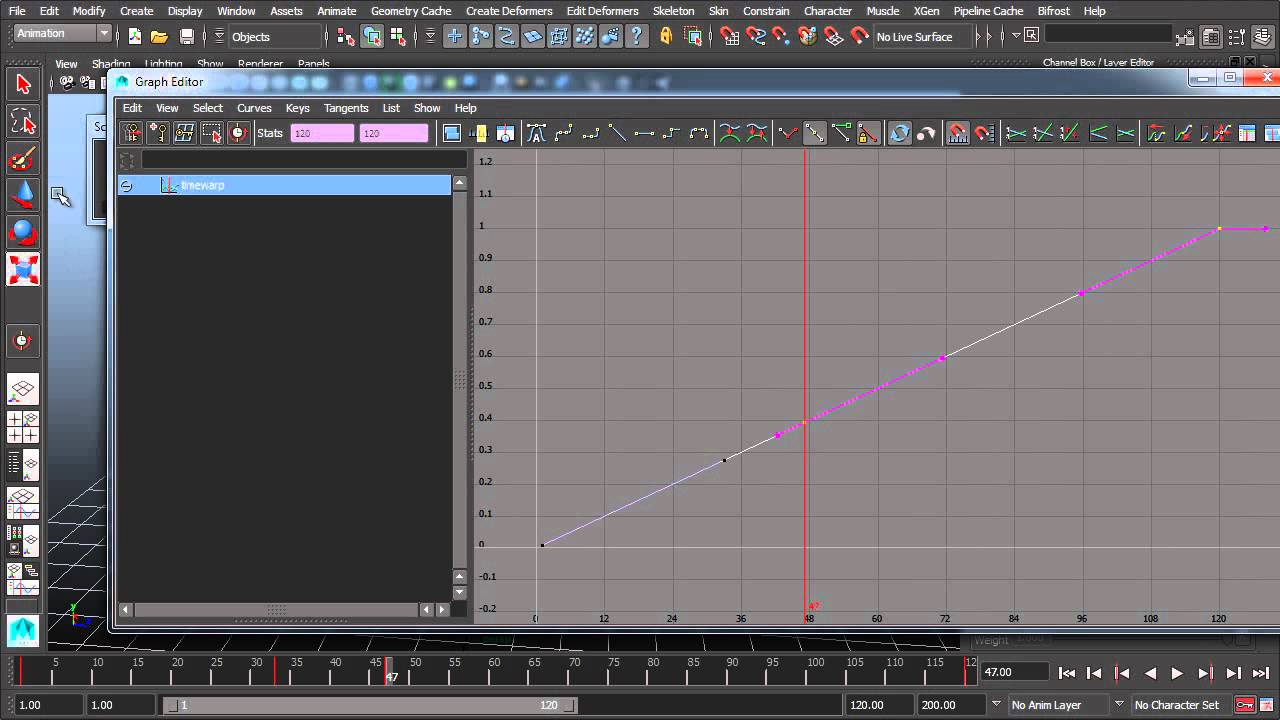The image size is (1280, 720).
Task: Toggle Time Snap magnet icon
Action: (x=958, y=133)
